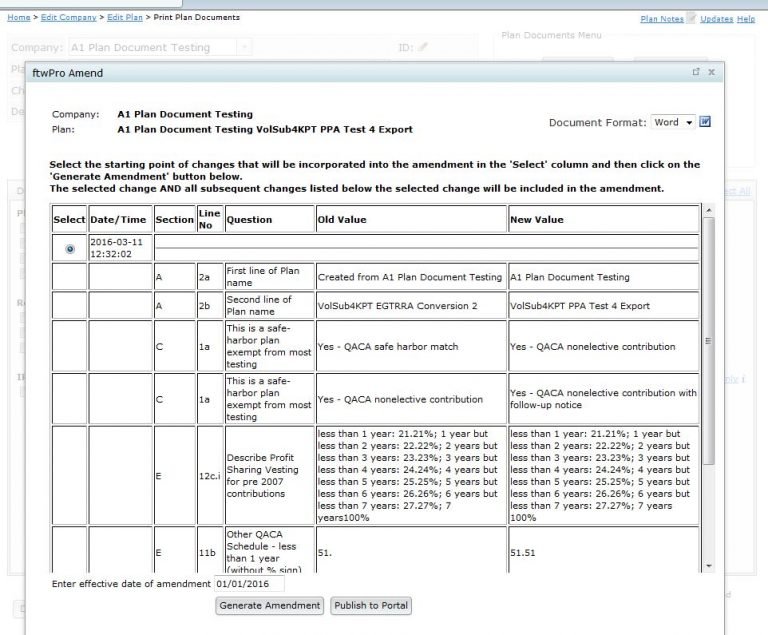Click the Updates link
768x635 pixels.
[x=716, y=18]
